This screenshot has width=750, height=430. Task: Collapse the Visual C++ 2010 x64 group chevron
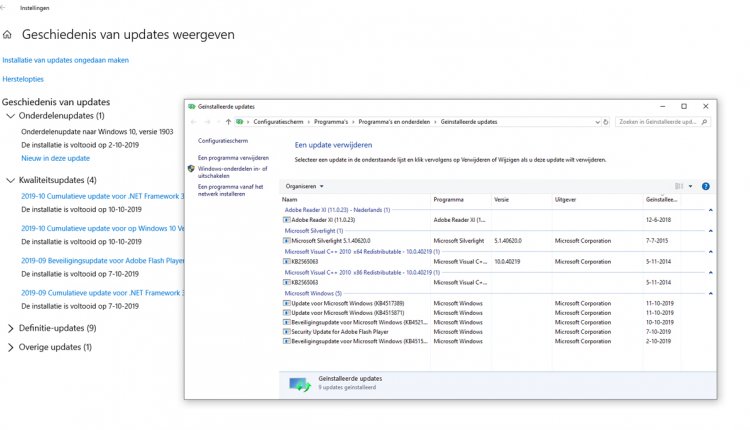pyautogui.click(x=710, y=252)
